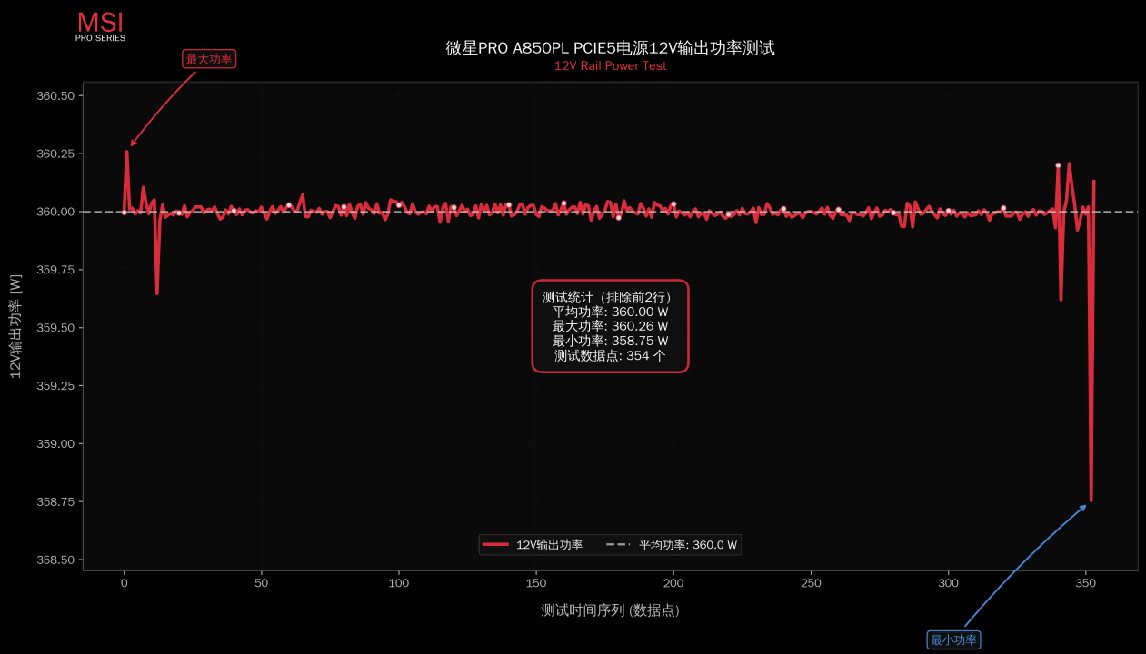Click the dashed gray line swatch in legend

(x=618, y=544)
